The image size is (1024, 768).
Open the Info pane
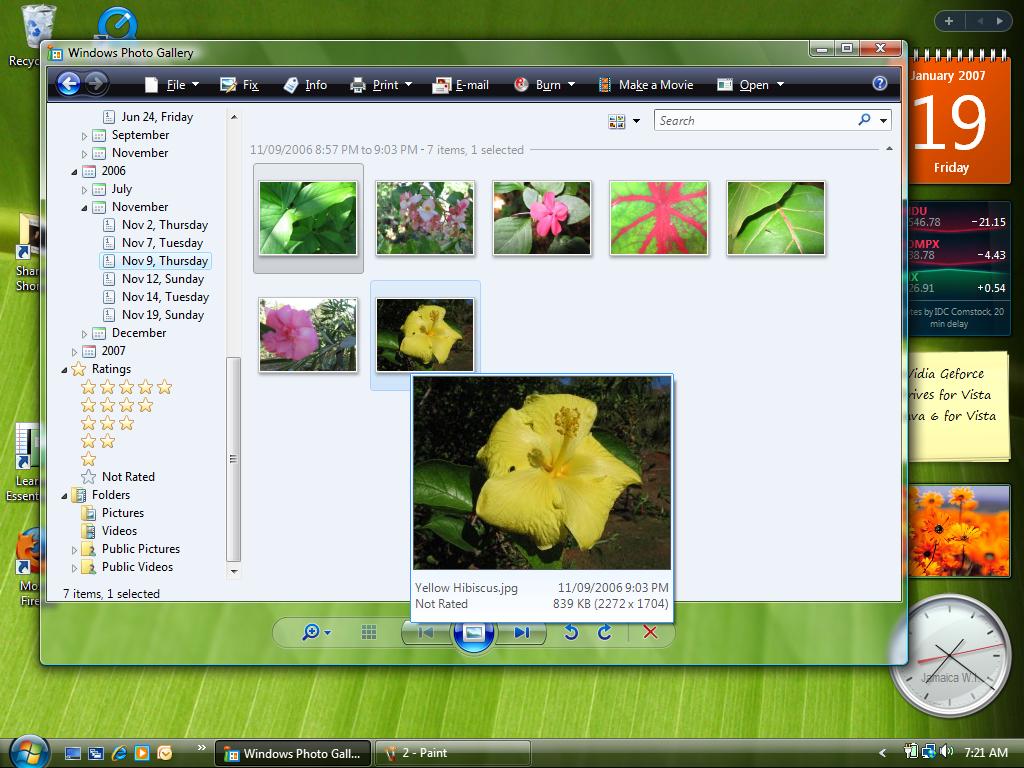click(x=305, y=85)
